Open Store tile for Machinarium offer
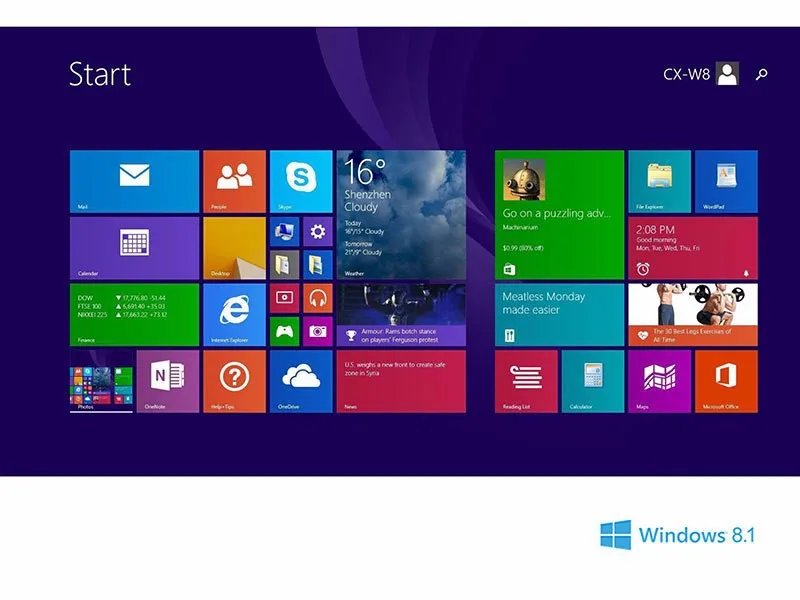 tap(560, 215)
